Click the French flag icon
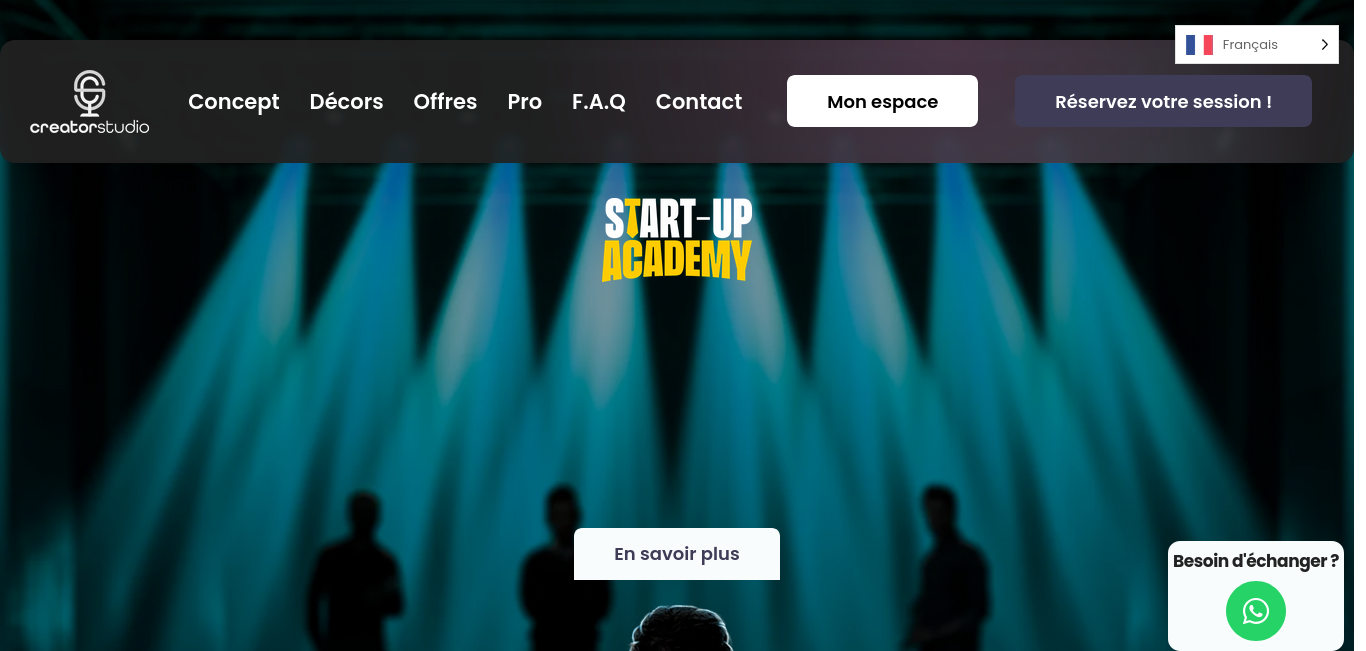 click(x=1199, y=45)
